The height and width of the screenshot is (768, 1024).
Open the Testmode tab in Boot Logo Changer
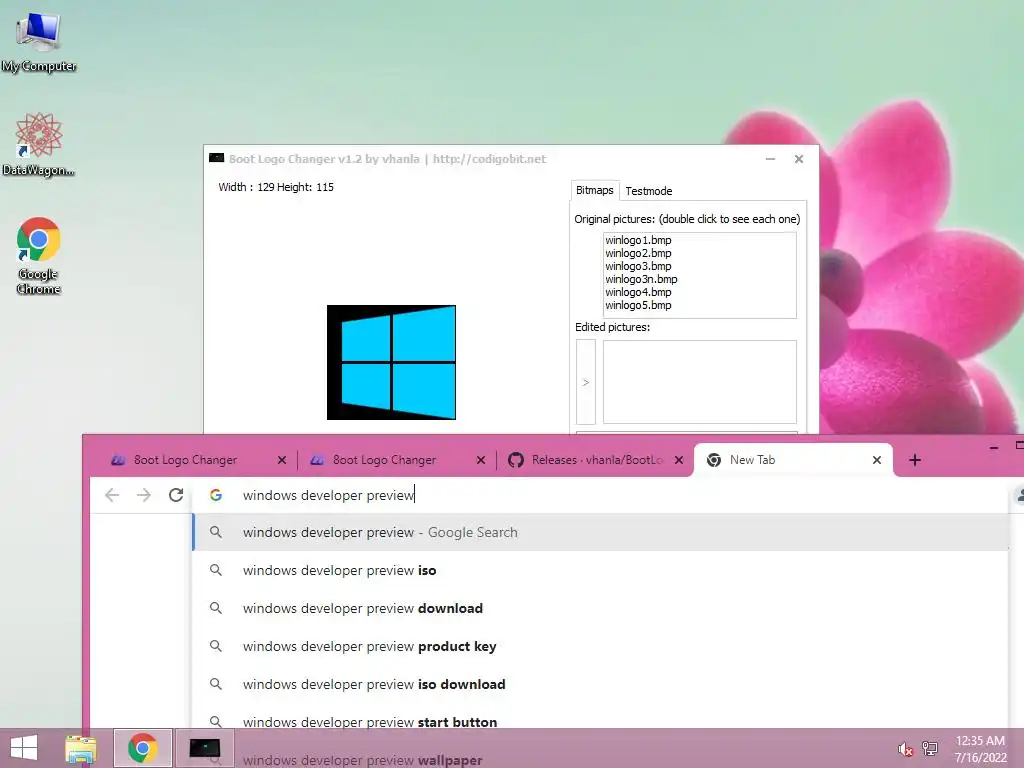tap(648, 191)
